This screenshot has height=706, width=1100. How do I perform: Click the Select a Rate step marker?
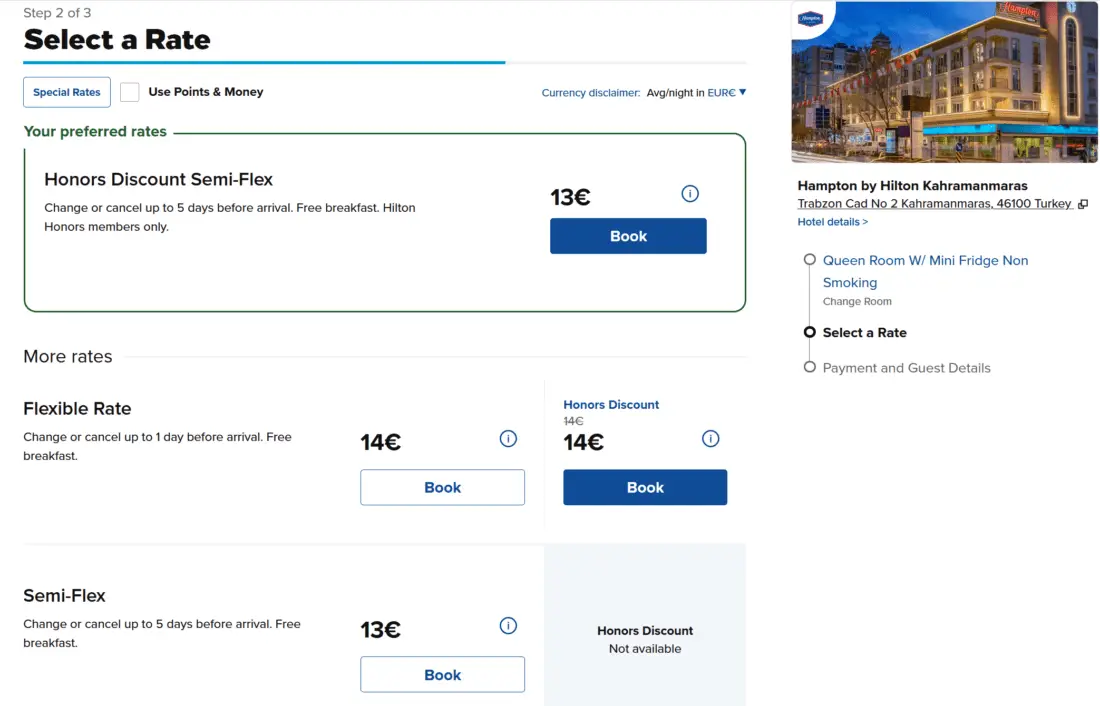point(810,332)
